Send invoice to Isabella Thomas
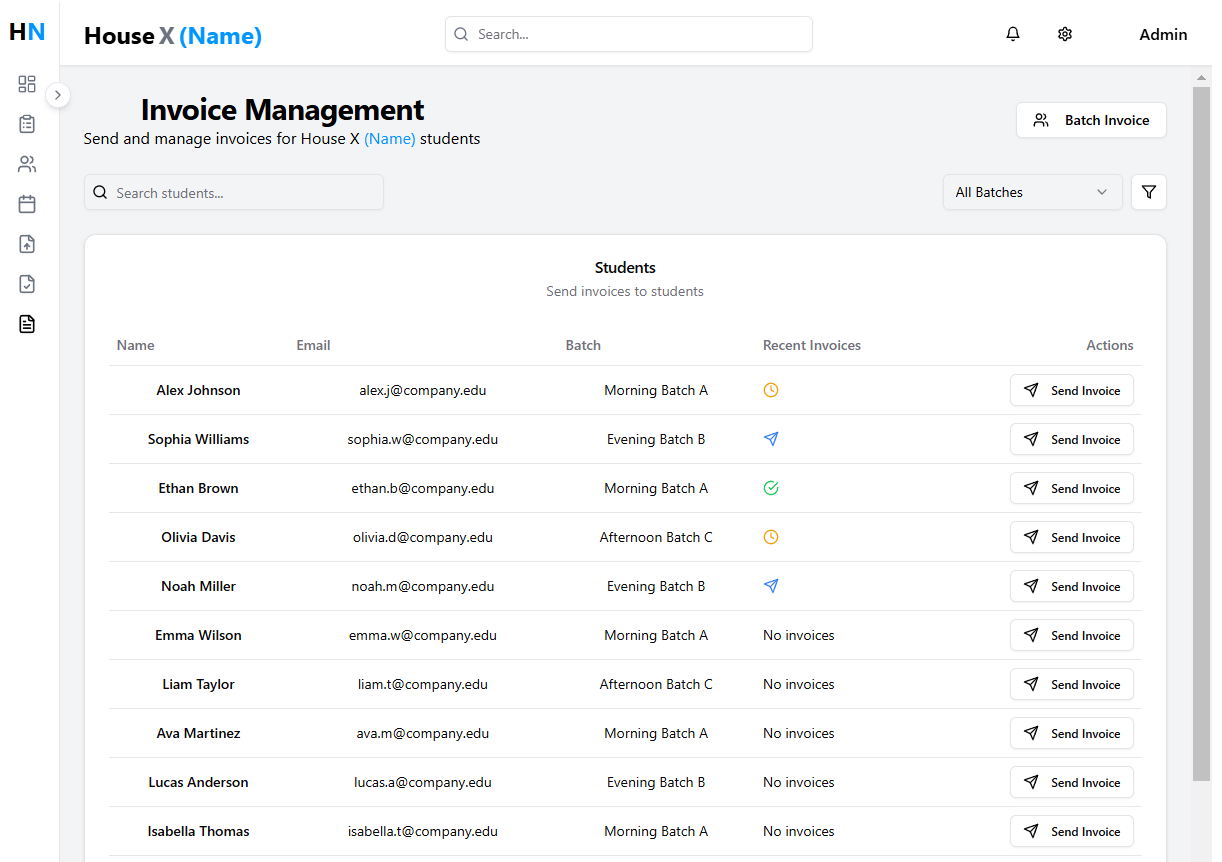Screen dimensions: 1222x862 [x=1072, y=831]
